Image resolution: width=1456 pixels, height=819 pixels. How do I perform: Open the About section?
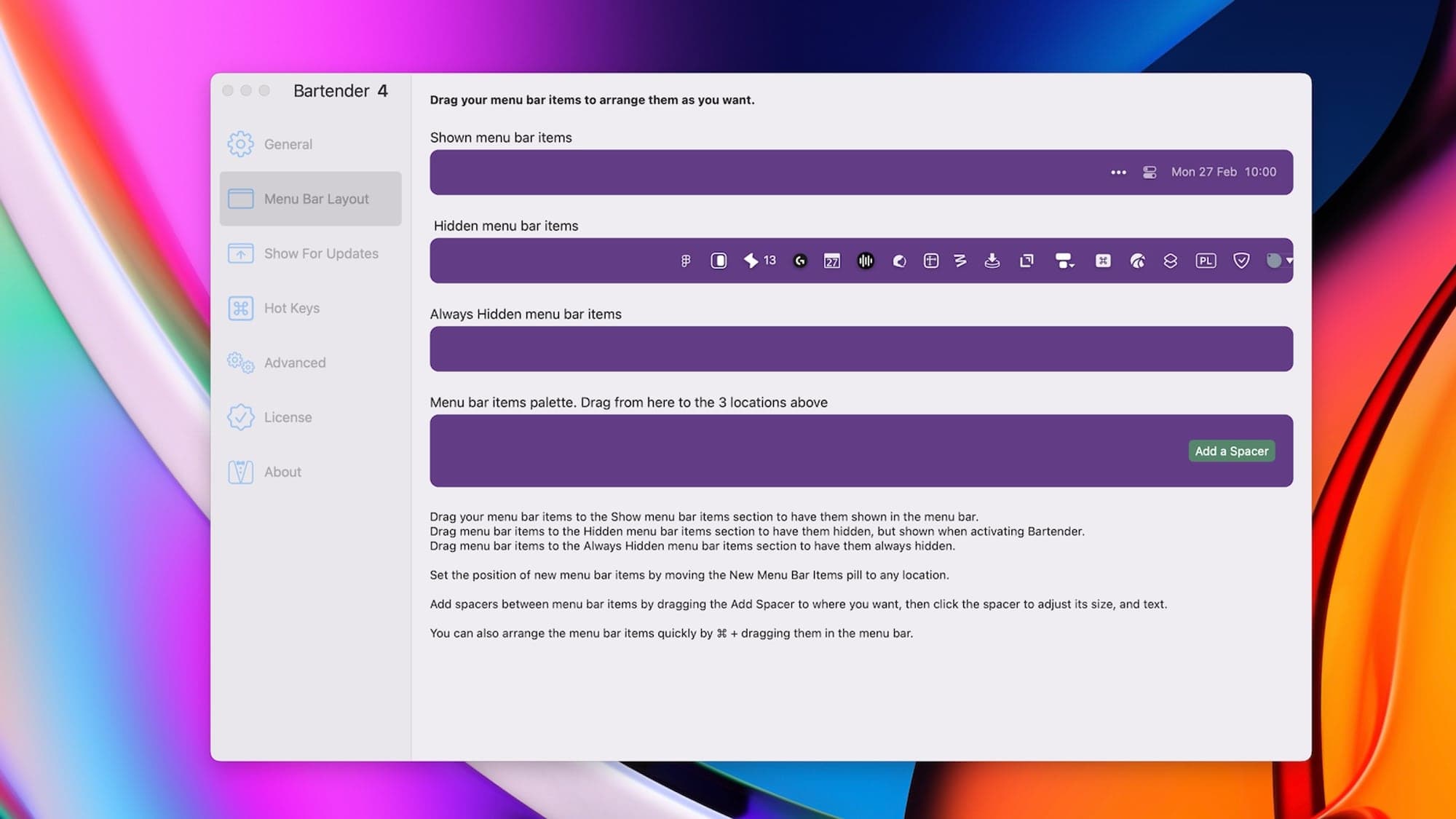310,472
